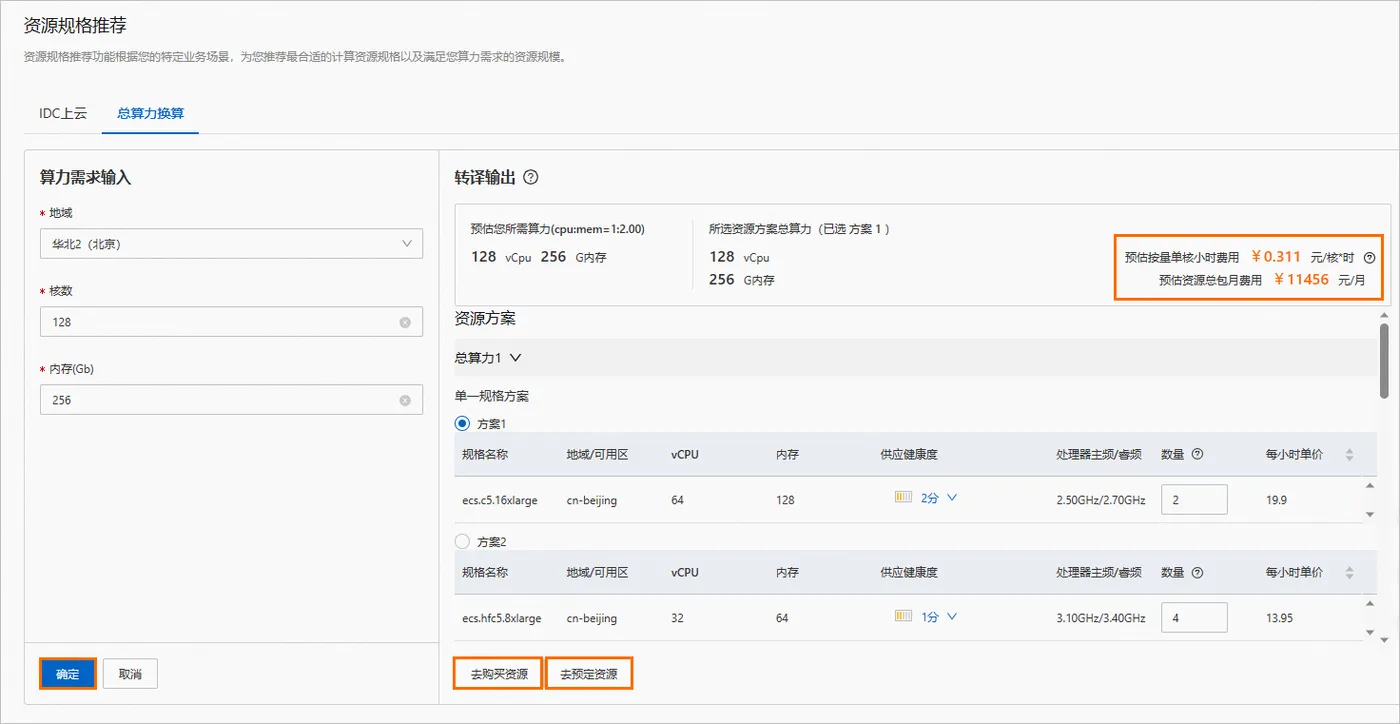The image size is (1400, 724).
Task: Click the 去购买资源 button
Action: [499, 674]
